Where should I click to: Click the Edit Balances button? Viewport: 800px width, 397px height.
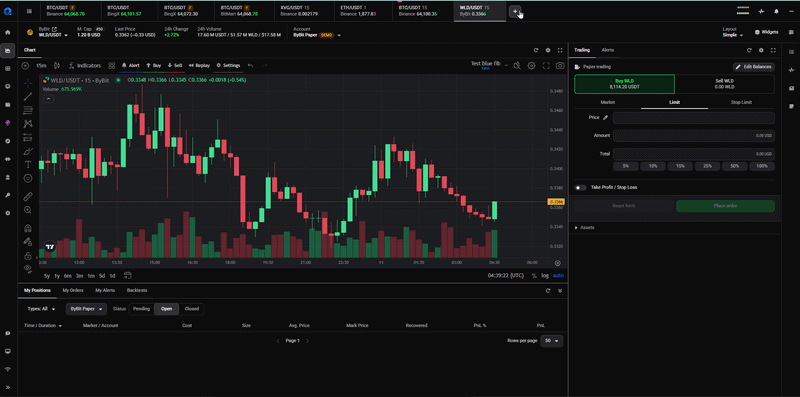(754, 67)
